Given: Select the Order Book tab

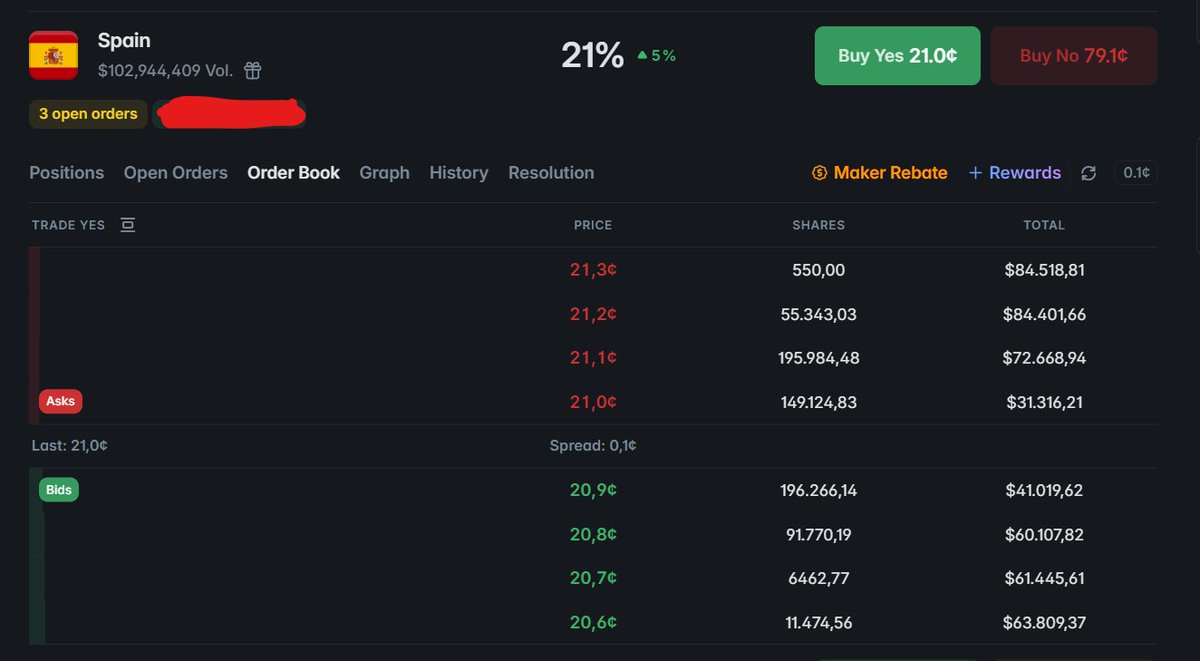Looking at the screenshot, I should 294,173.
